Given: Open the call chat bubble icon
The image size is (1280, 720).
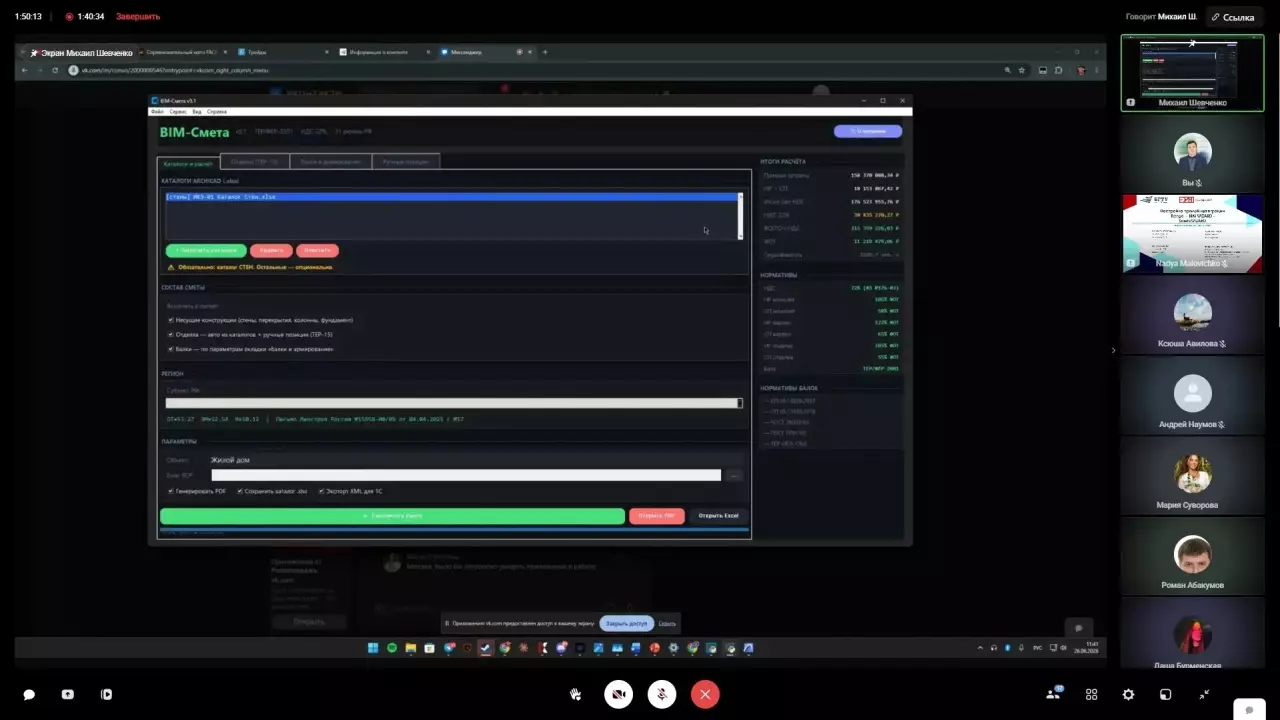Looking at the screenshot, I should click(x=29, y=694).
